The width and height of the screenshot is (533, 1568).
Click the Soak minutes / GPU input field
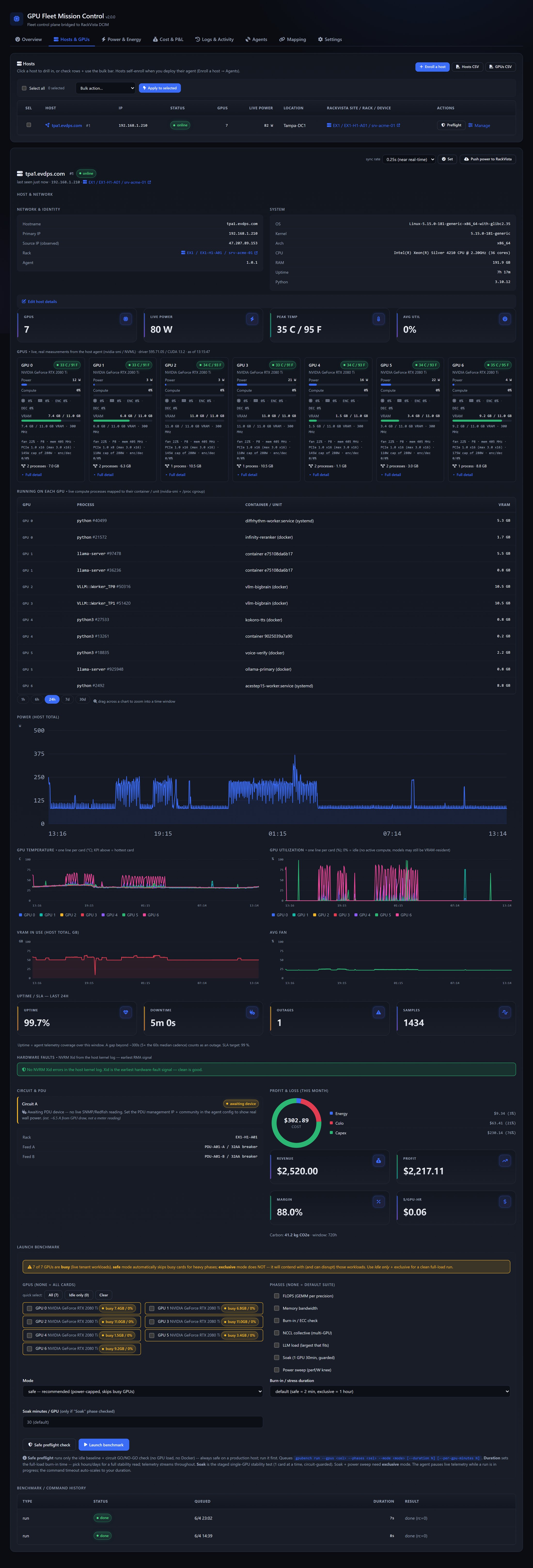pyautogui.click(x=142, y=1422)
